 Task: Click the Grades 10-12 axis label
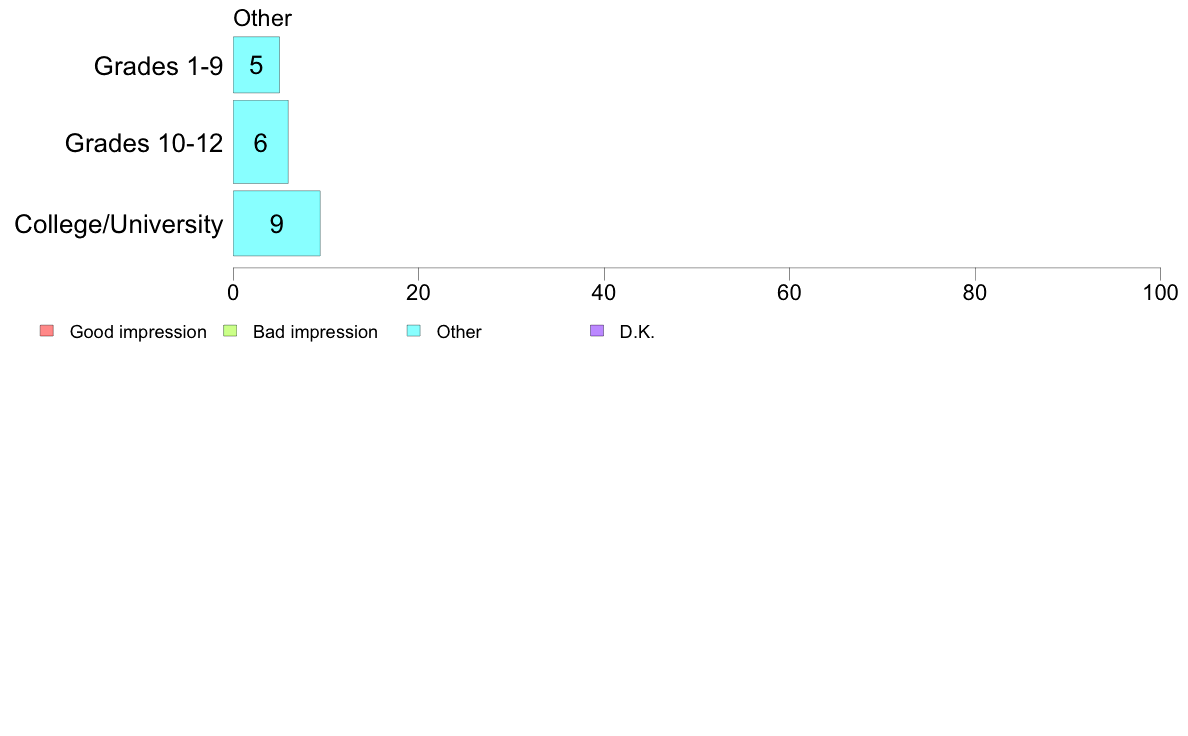pyautogui.click(x=144, y=143)
